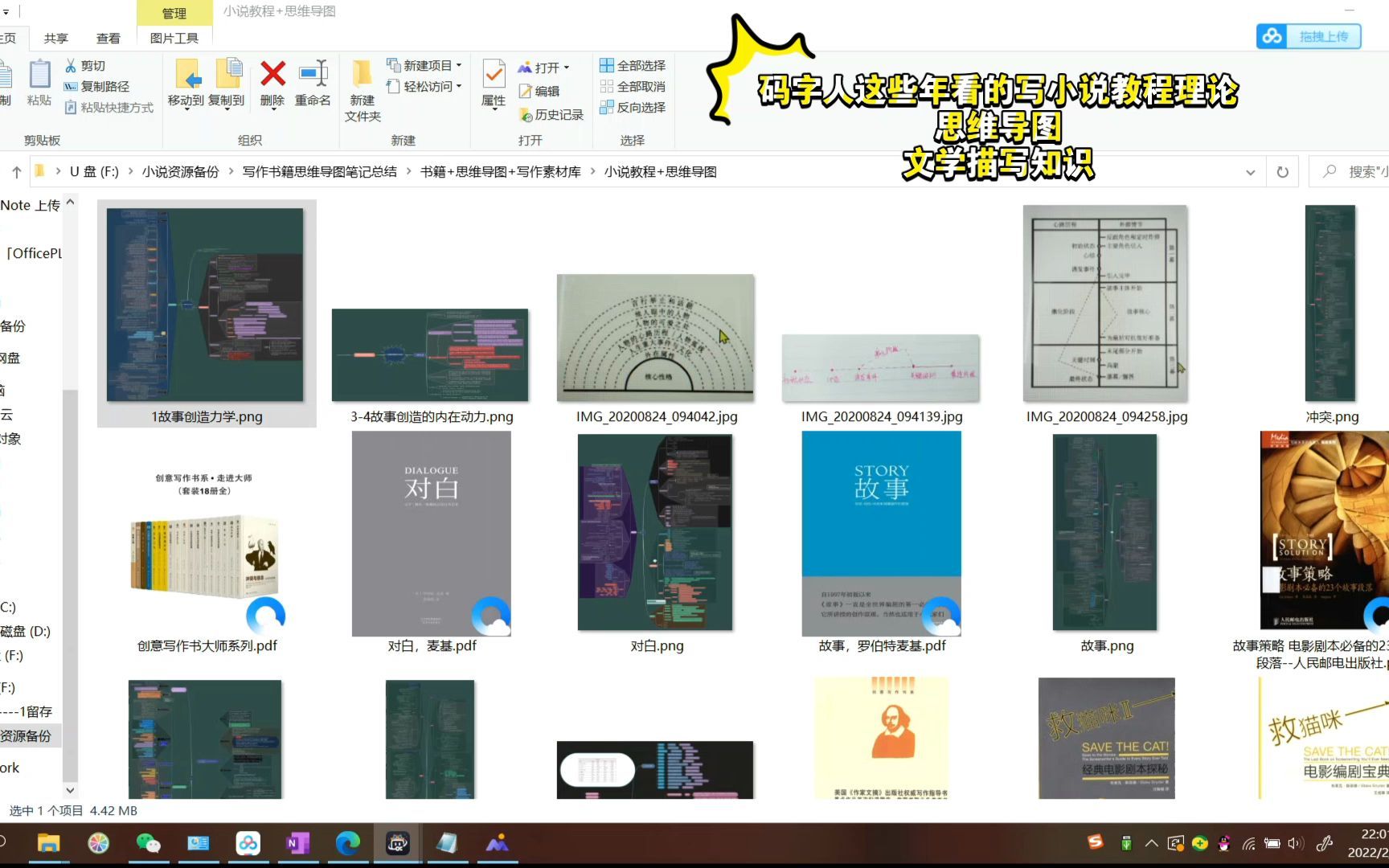This screenshot has width=1389, height=868.
Task: Click Select none (全部取消)
Action: click(x=633, y=86)
